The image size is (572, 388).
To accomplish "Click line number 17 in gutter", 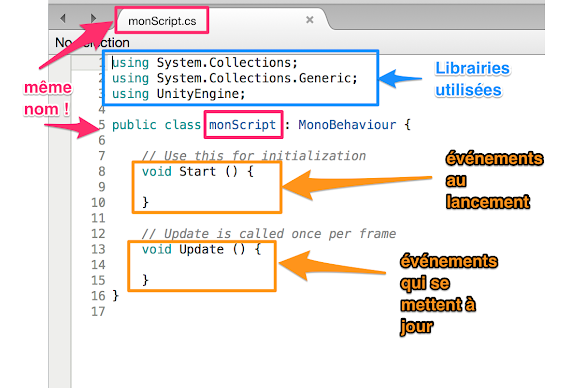I will 98,311.
